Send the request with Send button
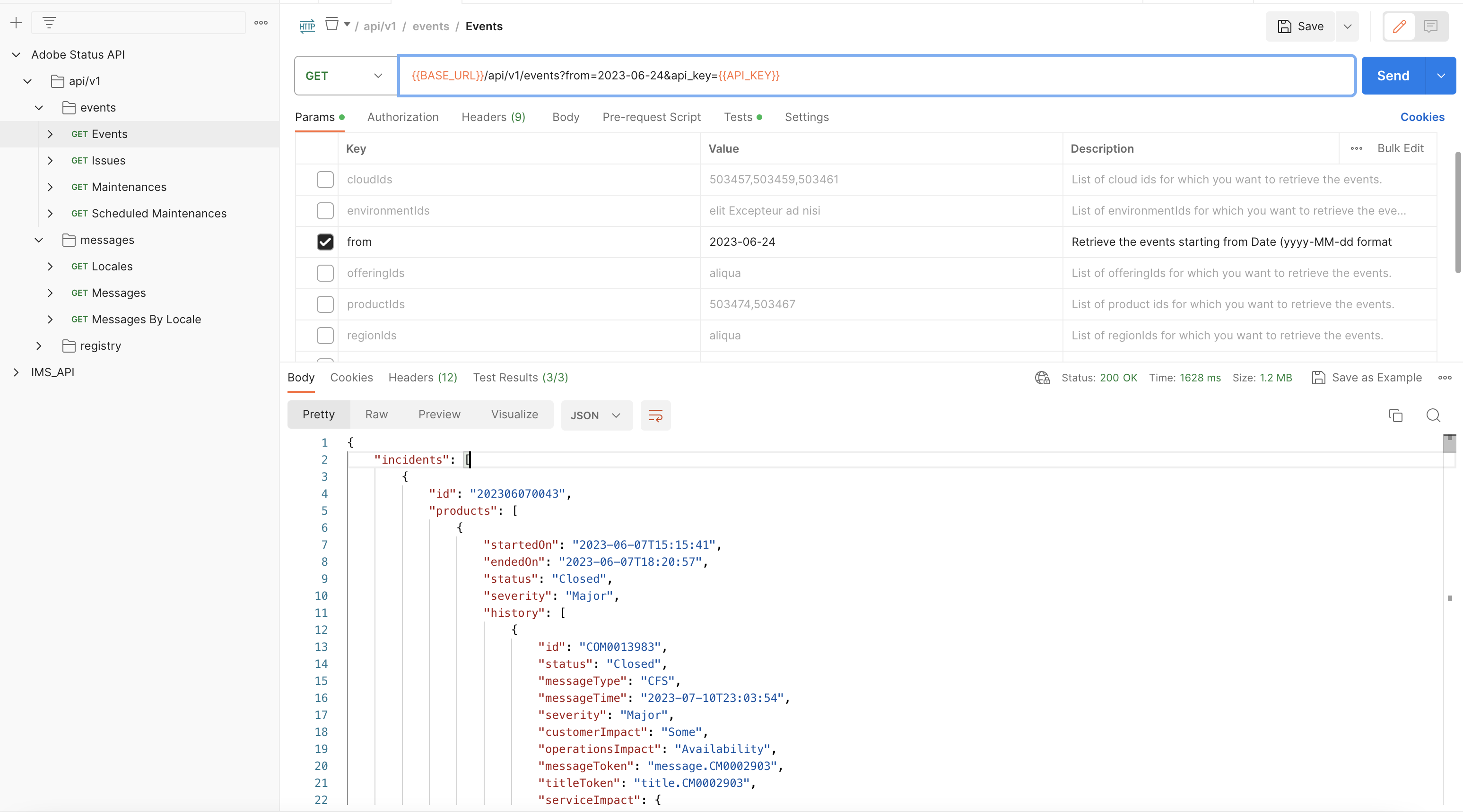Screen dimensions: 1463x812 point(1393,76)
